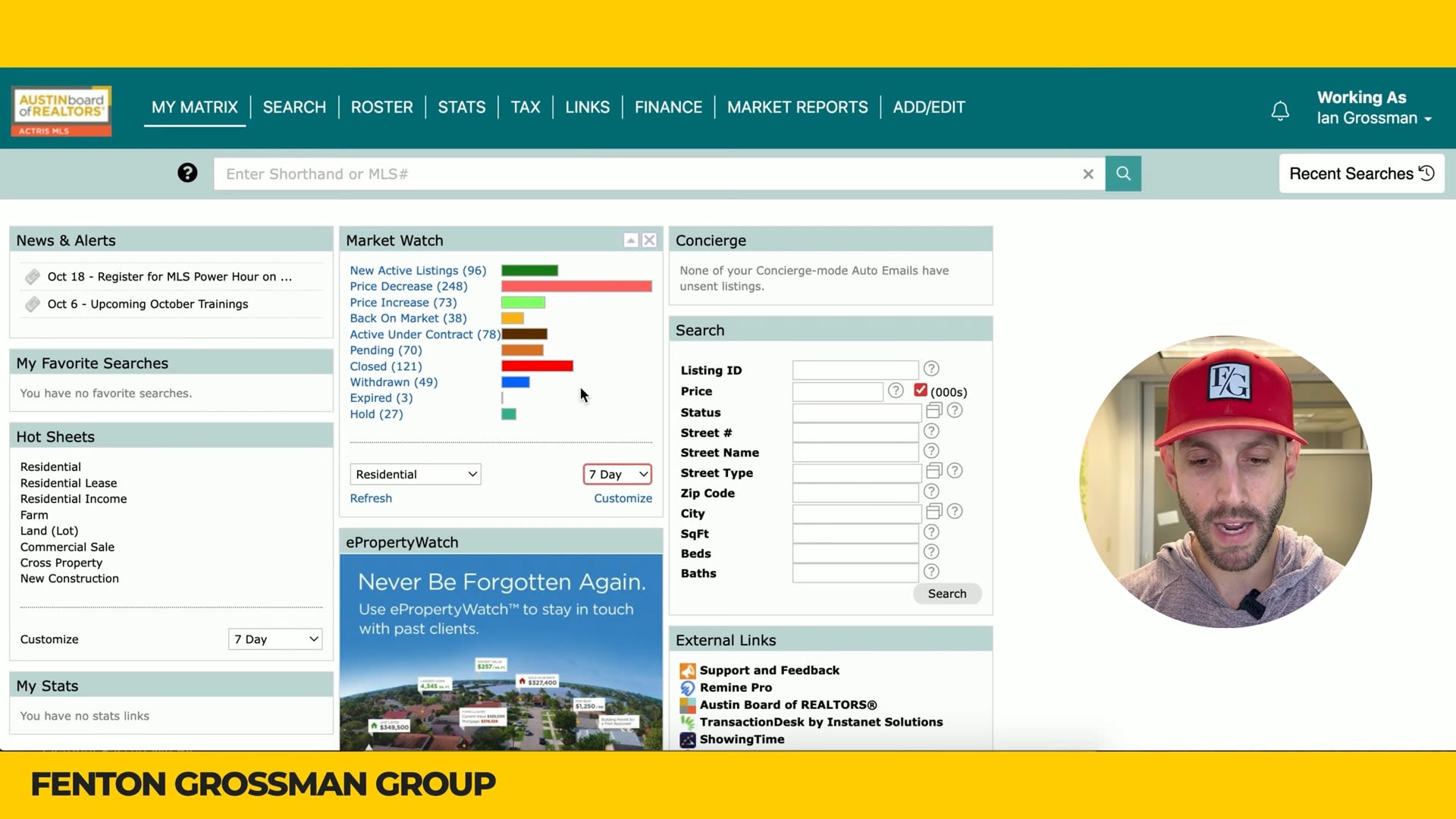Image resolution: width=1456 pixels, height=819 pixels.
Task: Click the black question mark help icon
Action: tap(187, 173)
